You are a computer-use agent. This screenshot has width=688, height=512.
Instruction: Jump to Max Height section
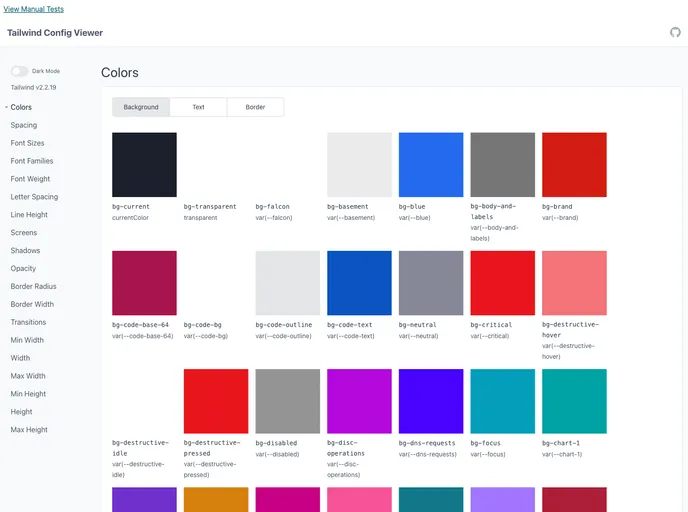point(29,430)
